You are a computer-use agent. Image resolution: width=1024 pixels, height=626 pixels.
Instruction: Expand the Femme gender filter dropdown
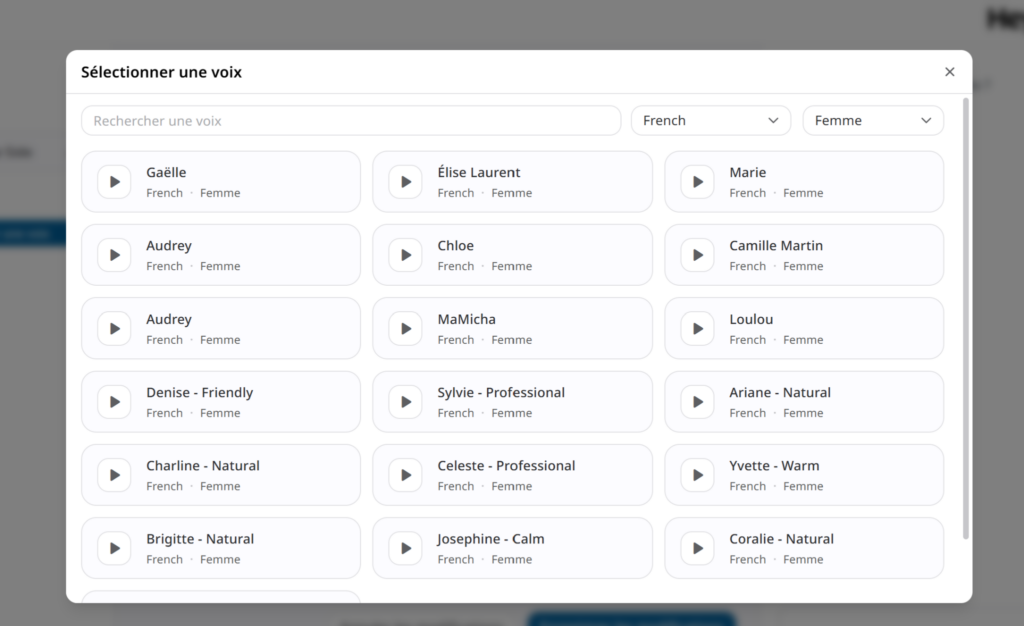tap(872, 121)
